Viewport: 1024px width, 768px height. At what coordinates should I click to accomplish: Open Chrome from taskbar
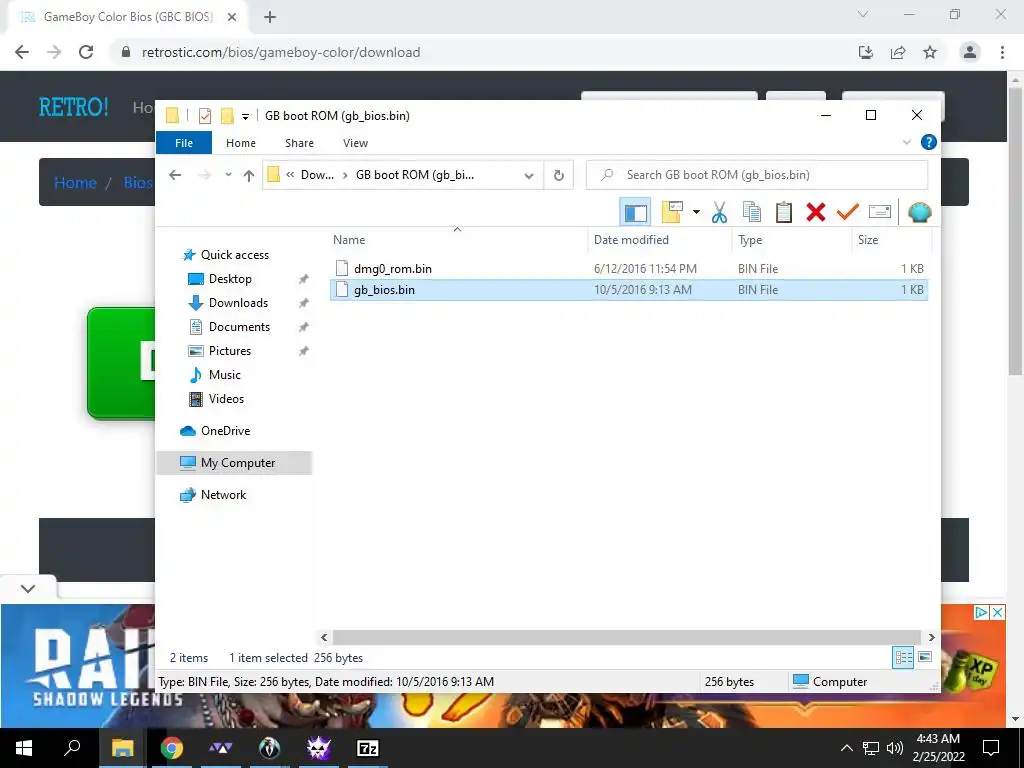(172, 748)
